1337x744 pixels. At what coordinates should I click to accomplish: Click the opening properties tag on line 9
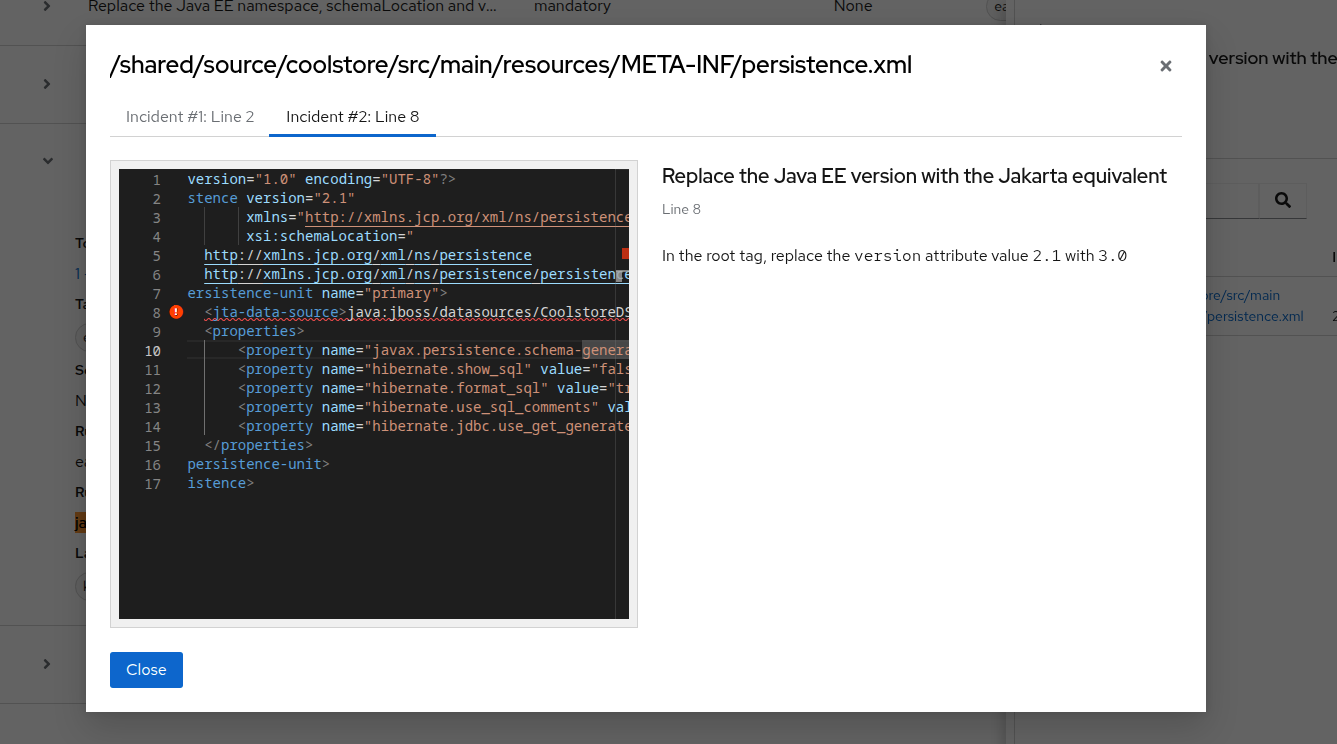pyautogui.click(x=254, y=331)
